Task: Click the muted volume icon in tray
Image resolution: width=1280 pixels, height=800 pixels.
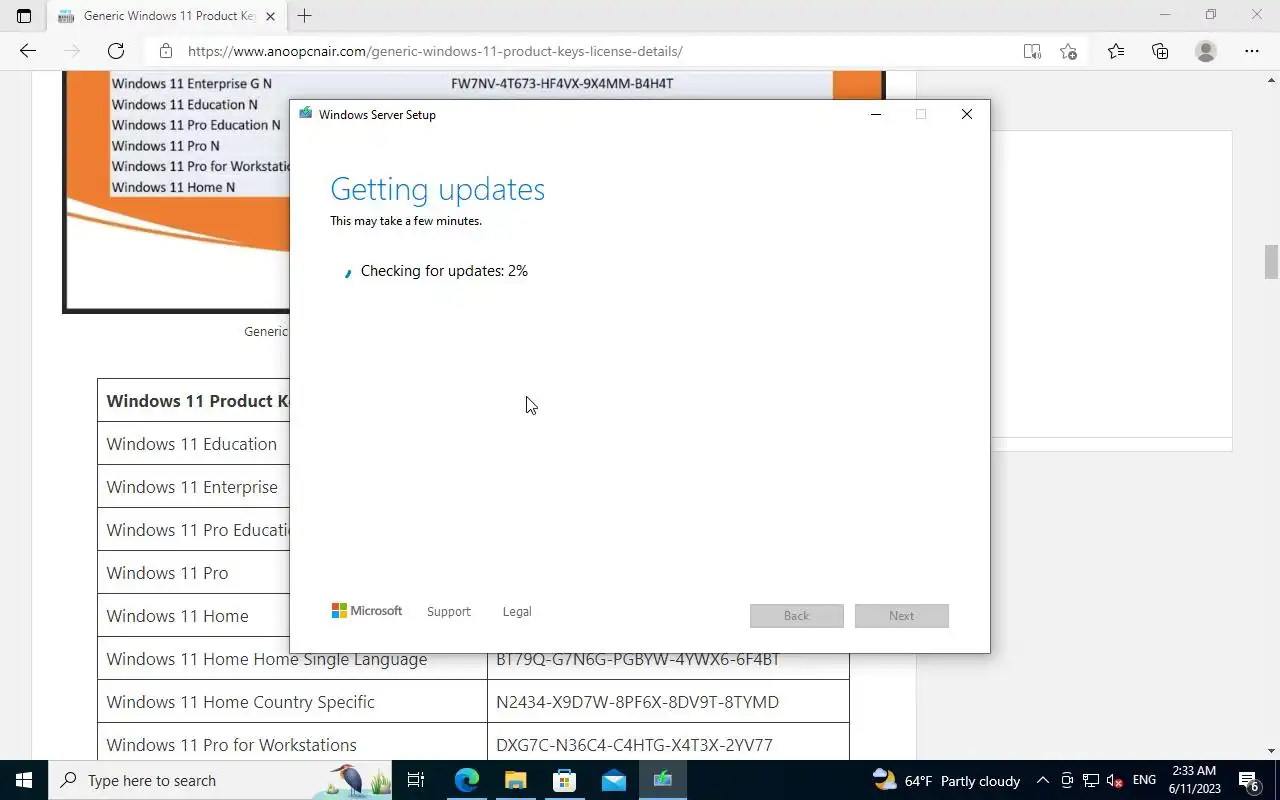Action: pyautogui.click(x=1115, y=780)
